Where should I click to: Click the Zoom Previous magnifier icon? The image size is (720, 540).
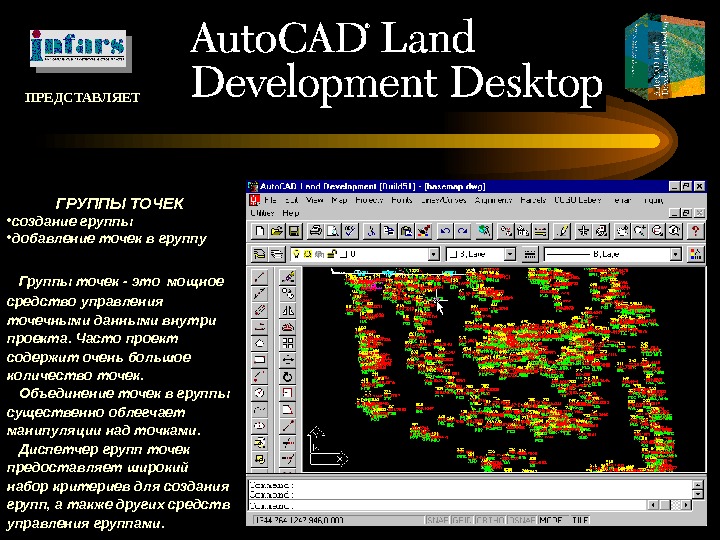pos(674,231)
